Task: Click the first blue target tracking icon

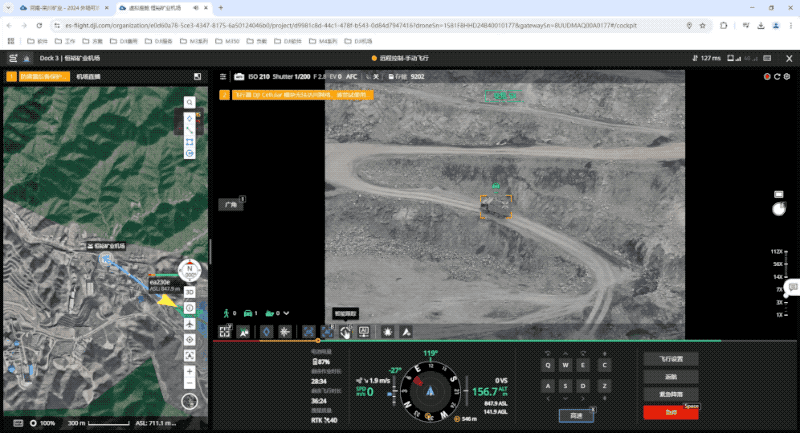Action: [x=308, y=332]
